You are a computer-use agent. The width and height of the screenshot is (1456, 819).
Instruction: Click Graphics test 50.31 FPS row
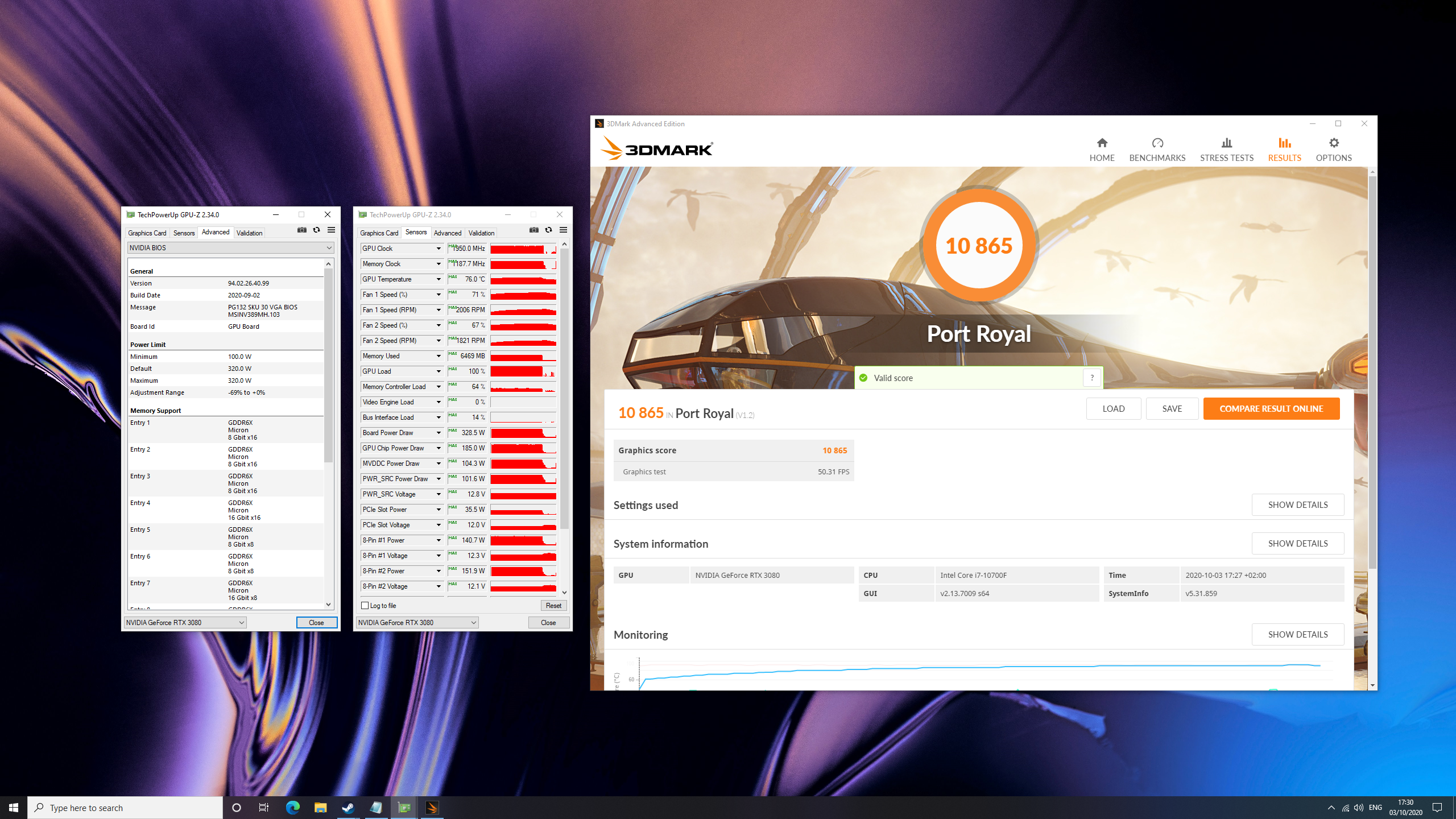pyautogui.click(x=734, y=471)
